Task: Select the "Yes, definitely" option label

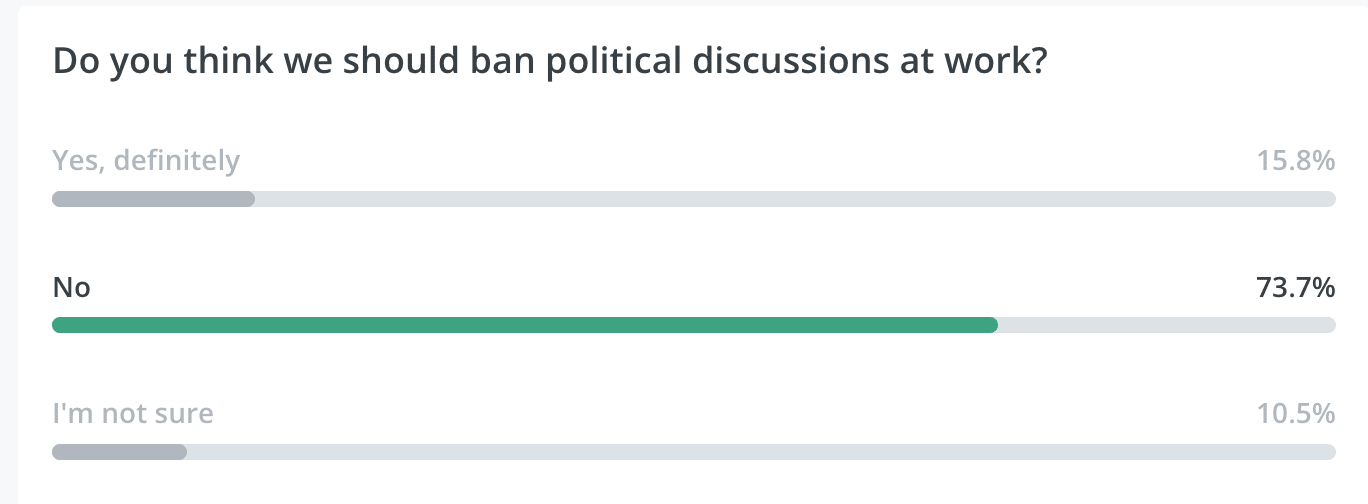Action: click(x=146, y=161)
